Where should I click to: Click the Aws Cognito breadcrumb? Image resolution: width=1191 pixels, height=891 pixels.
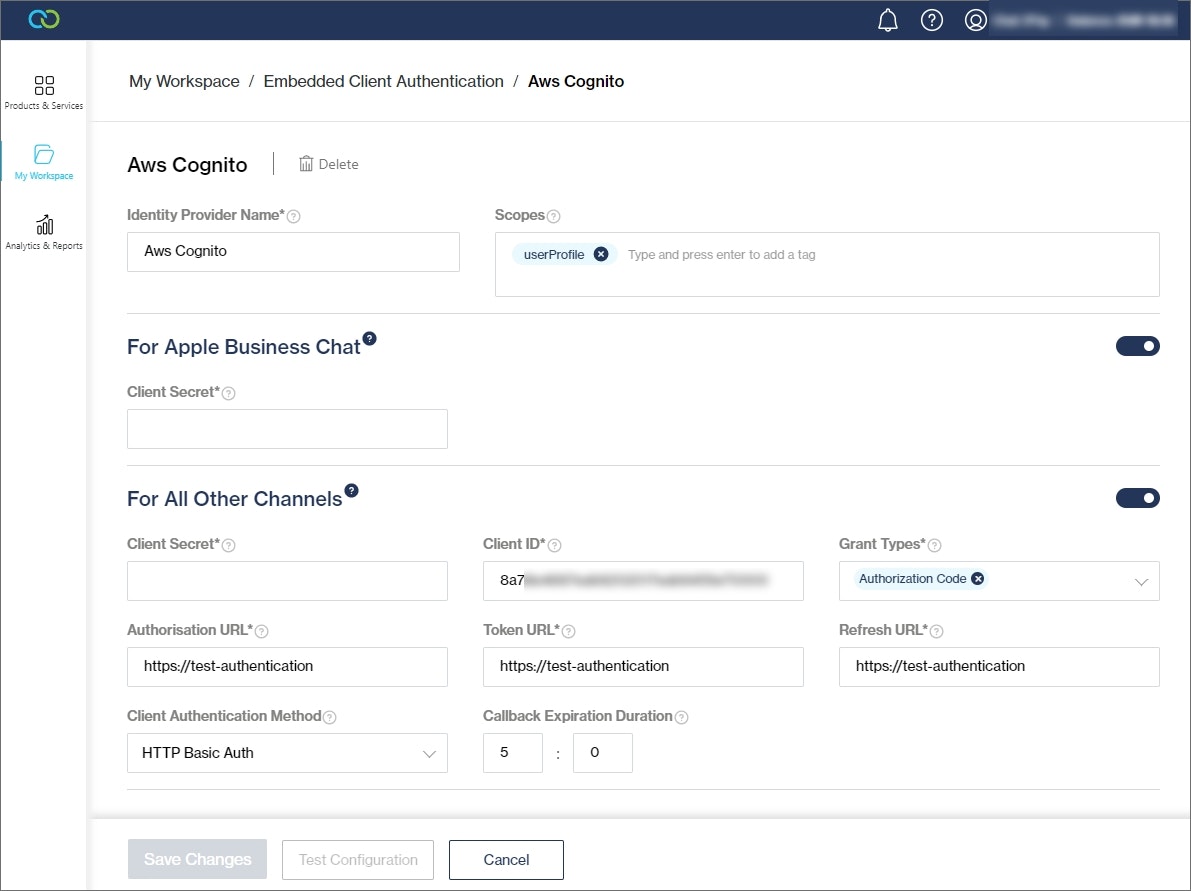(x=576, y=81)
